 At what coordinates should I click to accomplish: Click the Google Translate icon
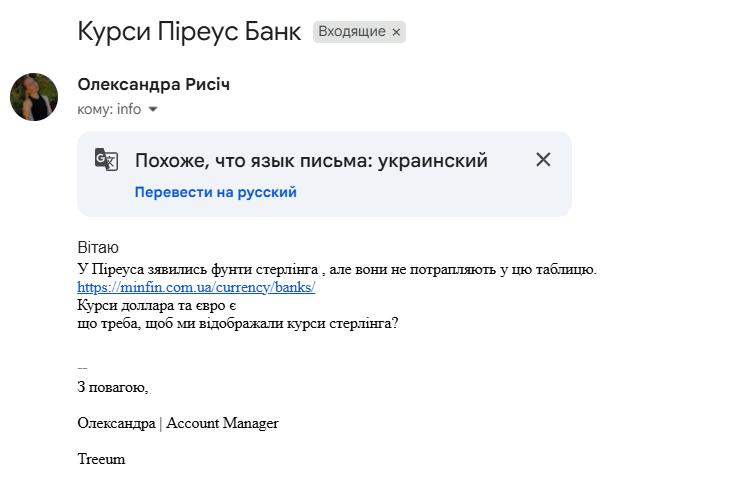pos(106,160)
